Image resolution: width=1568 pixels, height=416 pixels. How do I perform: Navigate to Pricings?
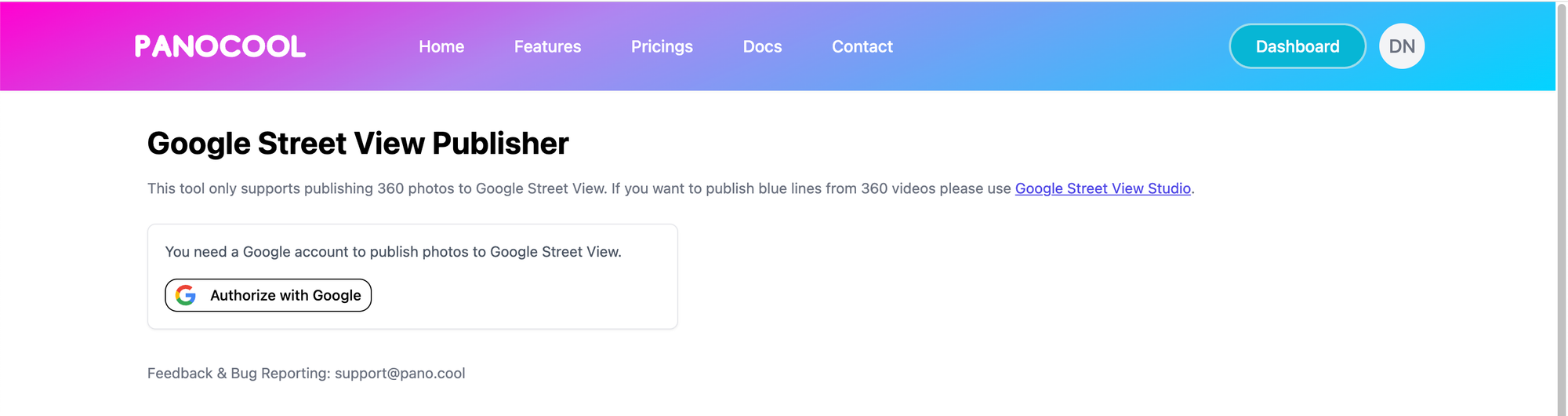662,46
